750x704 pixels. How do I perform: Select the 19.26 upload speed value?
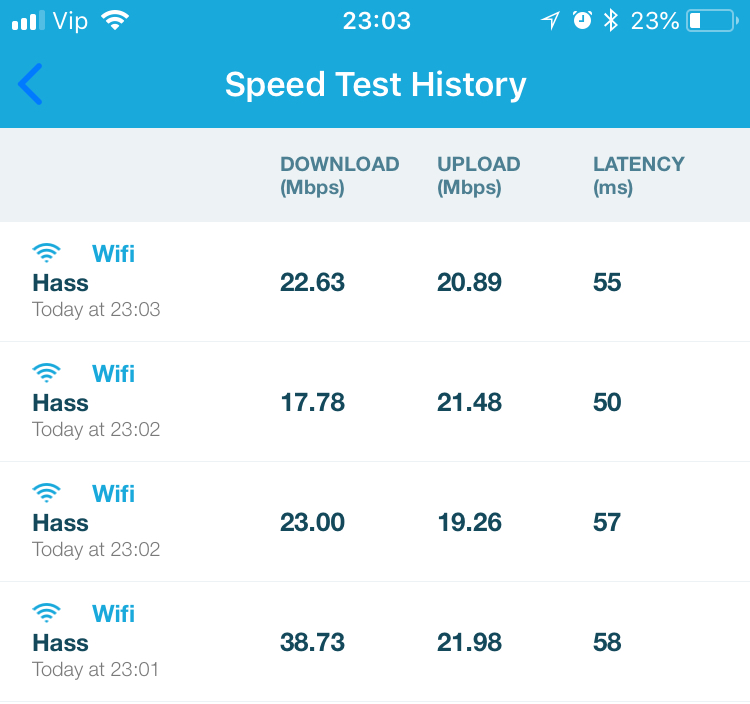coord(469,523)
